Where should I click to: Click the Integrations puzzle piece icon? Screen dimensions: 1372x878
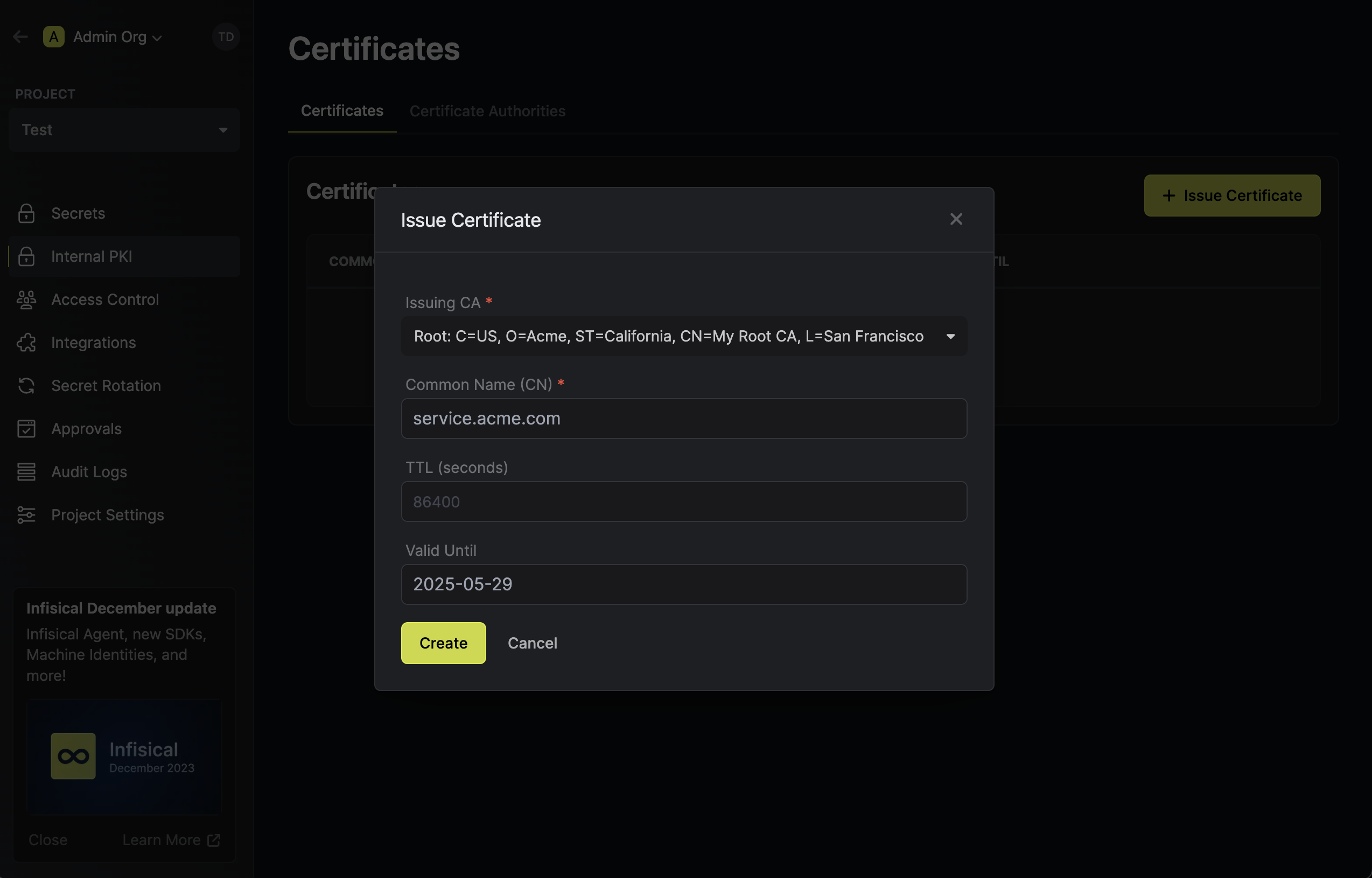(26, 343)
